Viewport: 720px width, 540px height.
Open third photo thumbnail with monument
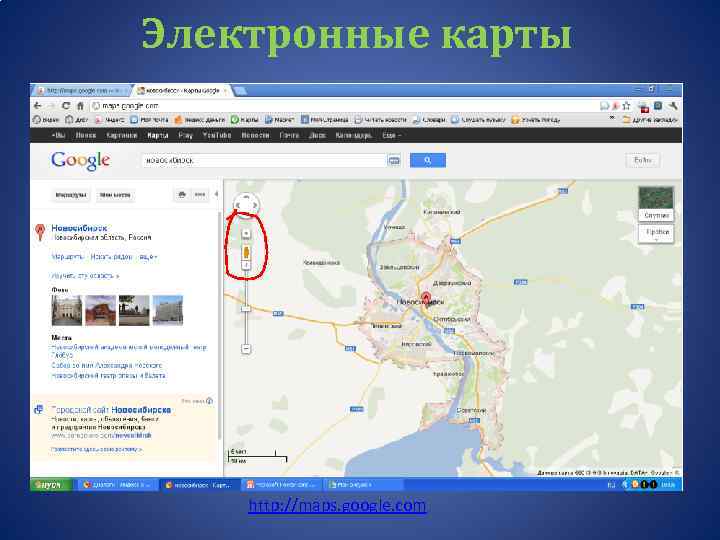pyautogui.click(x=134, y=310)
